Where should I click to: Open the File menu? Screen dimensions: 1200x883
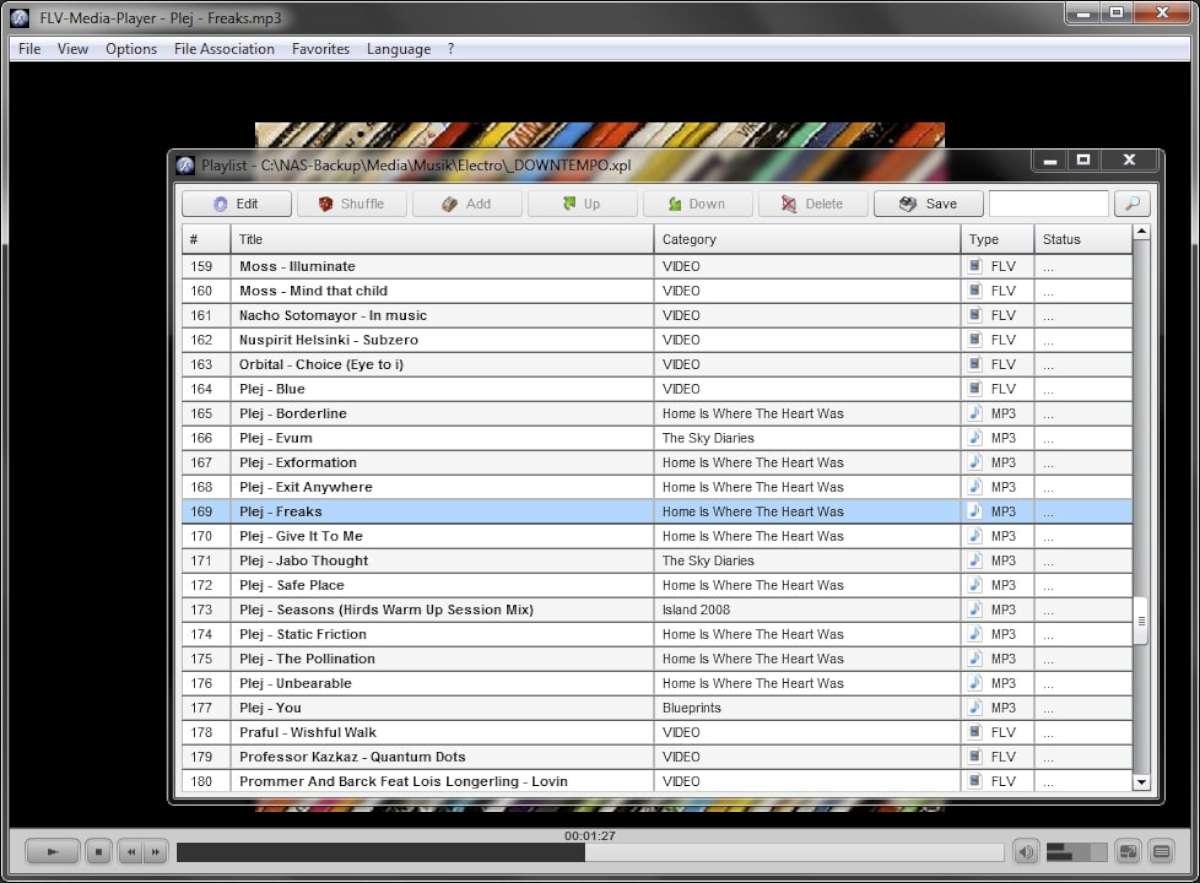coord(30,49)
